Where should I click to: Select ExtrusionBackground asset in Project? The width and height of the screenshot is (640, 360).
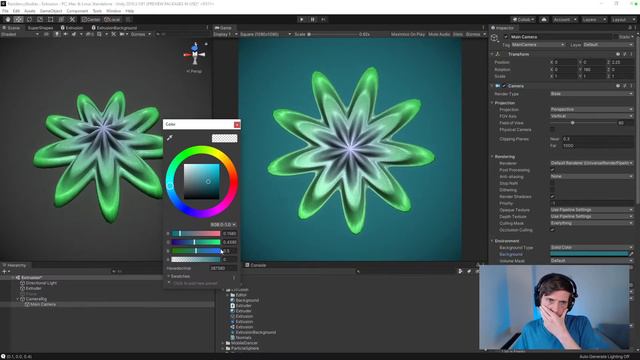pos(256,332)
